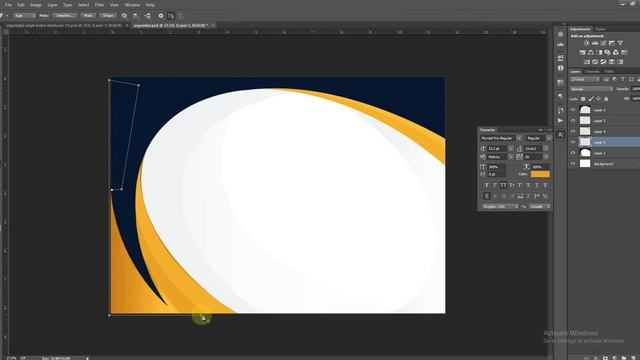This screenshot has height=360, width=640.
Task: Switch to the Layers panel tab
Action: click(x=575, y=71)
